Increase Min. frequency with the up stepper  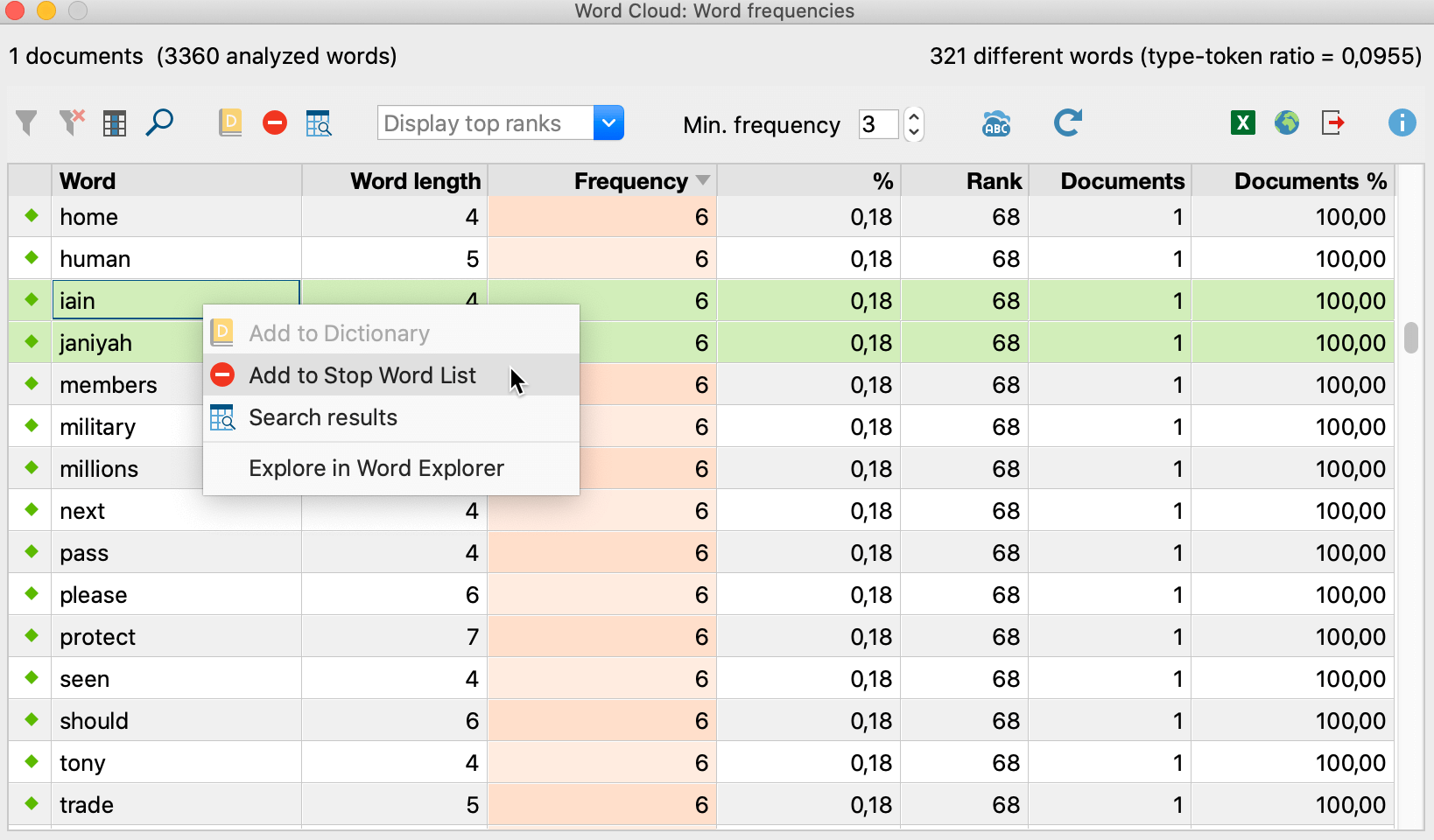point(912,116)
